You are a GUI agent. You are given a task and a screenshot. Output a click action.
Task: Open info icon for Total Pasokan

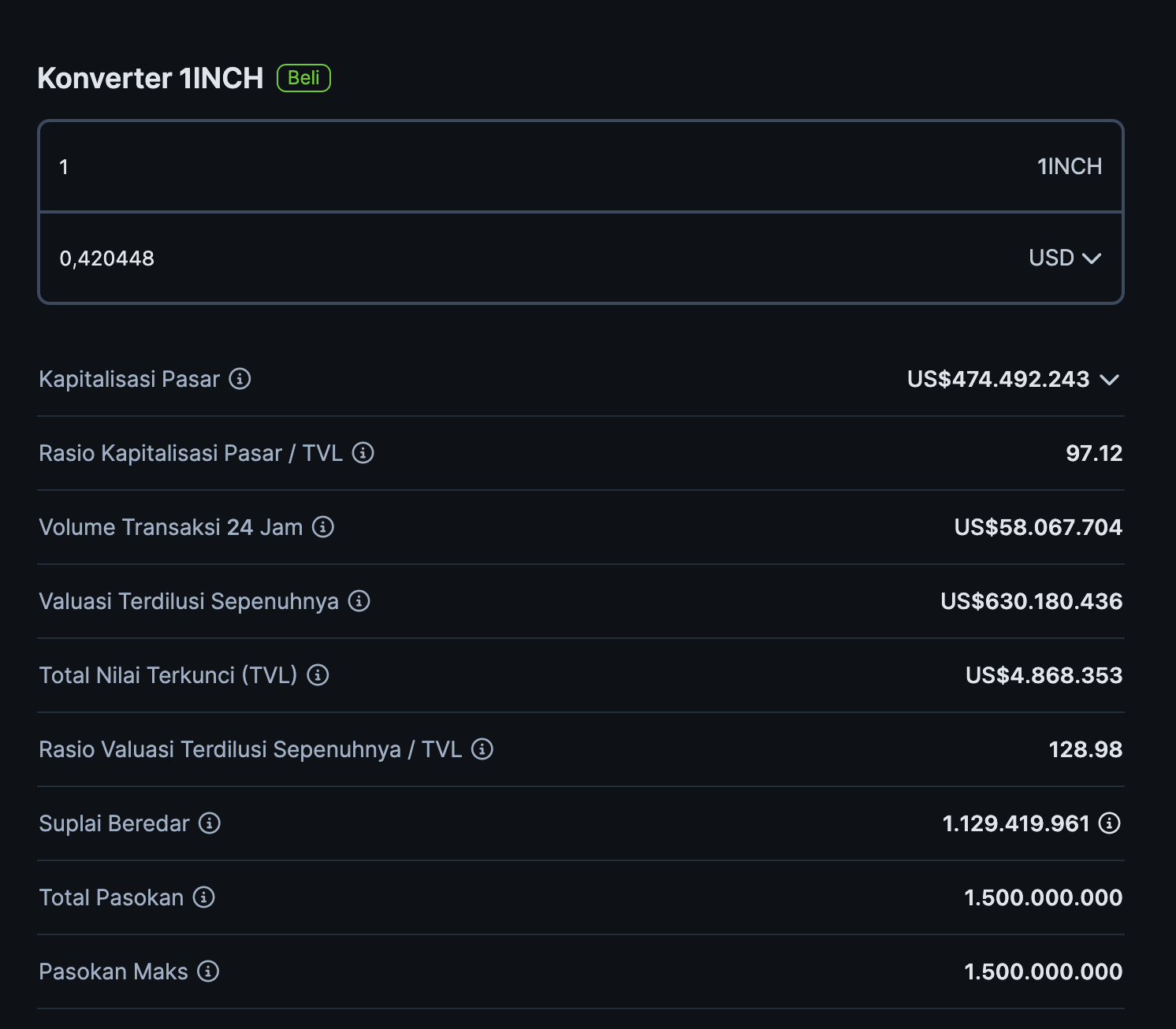204,897
